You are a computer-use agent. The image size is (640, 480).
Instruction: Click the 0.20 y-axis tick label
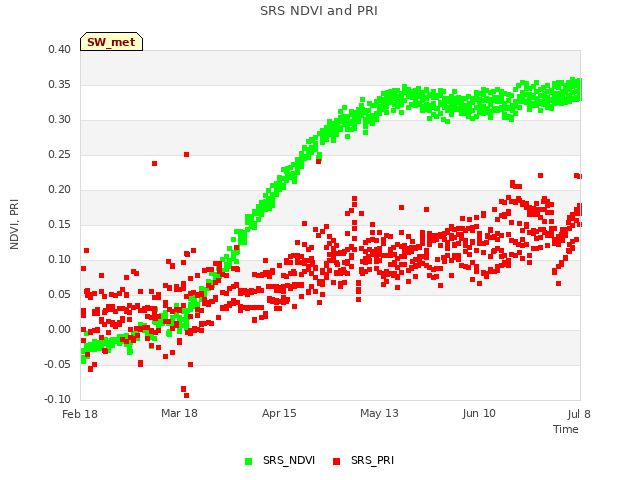60,189
